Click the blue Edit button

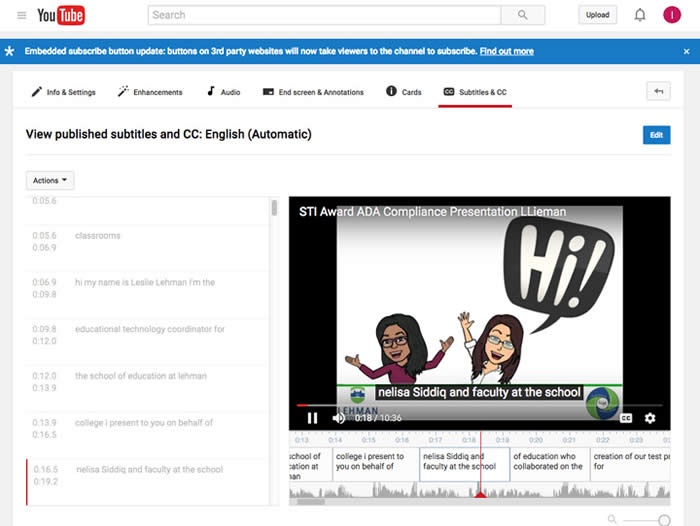point(656,135)
